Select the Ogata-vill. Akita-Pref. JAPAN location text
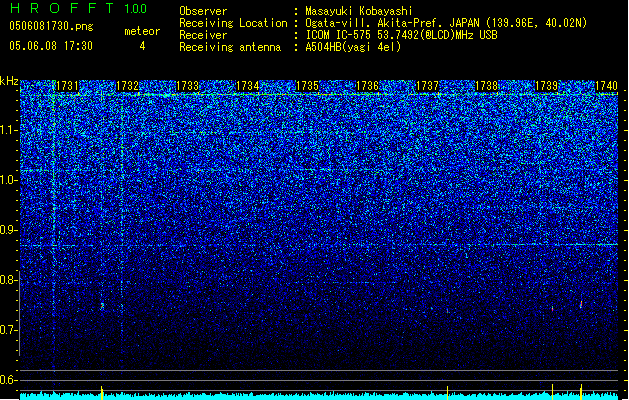 point(446,23)
